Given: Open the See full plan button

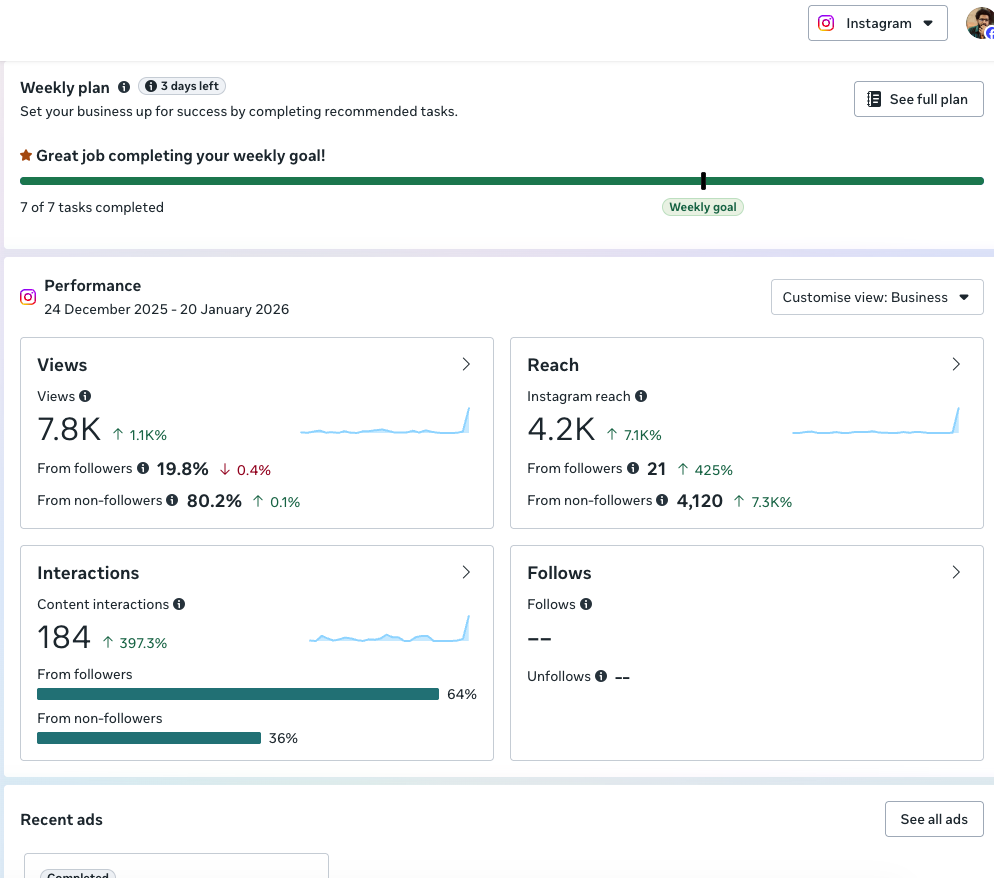Looking at the screenshot, I should tap(919, 99).
